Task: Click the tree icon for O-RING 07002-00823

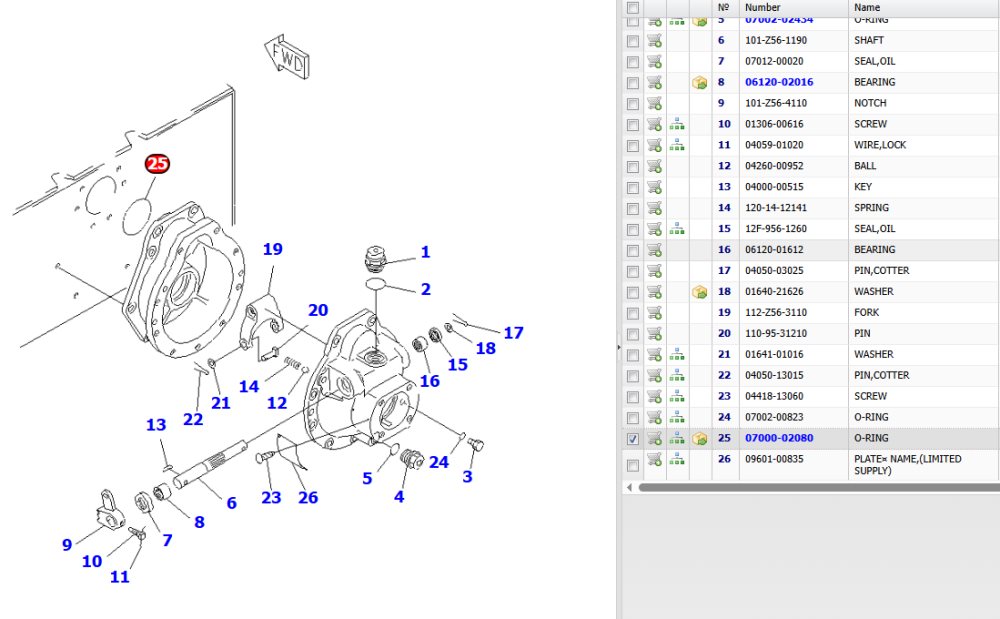Action: tap(677, 418)
